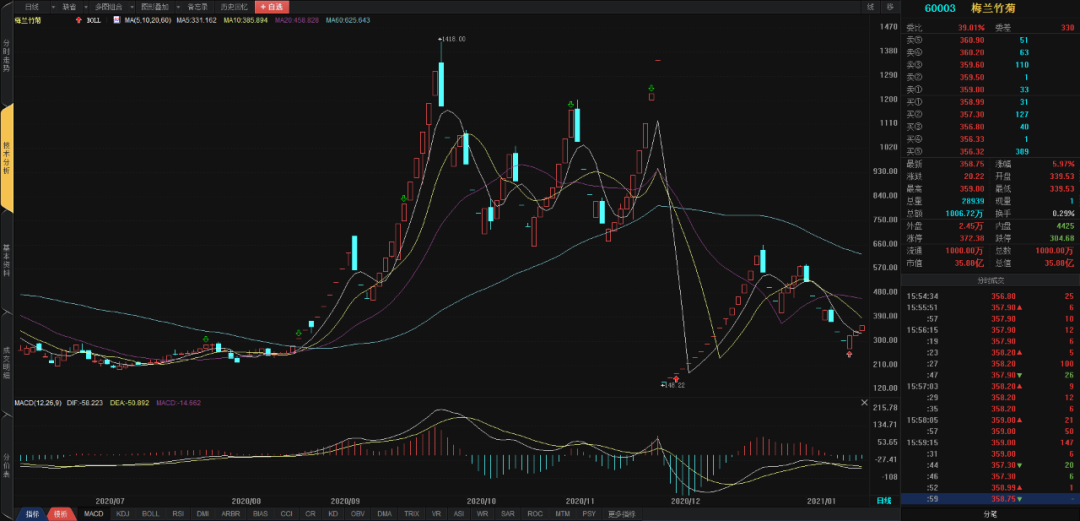Viewport: 1080px width, 521px height.
Task: Select the OBV indicator tab
Action: pyautogui.click(x=357, y=514)
